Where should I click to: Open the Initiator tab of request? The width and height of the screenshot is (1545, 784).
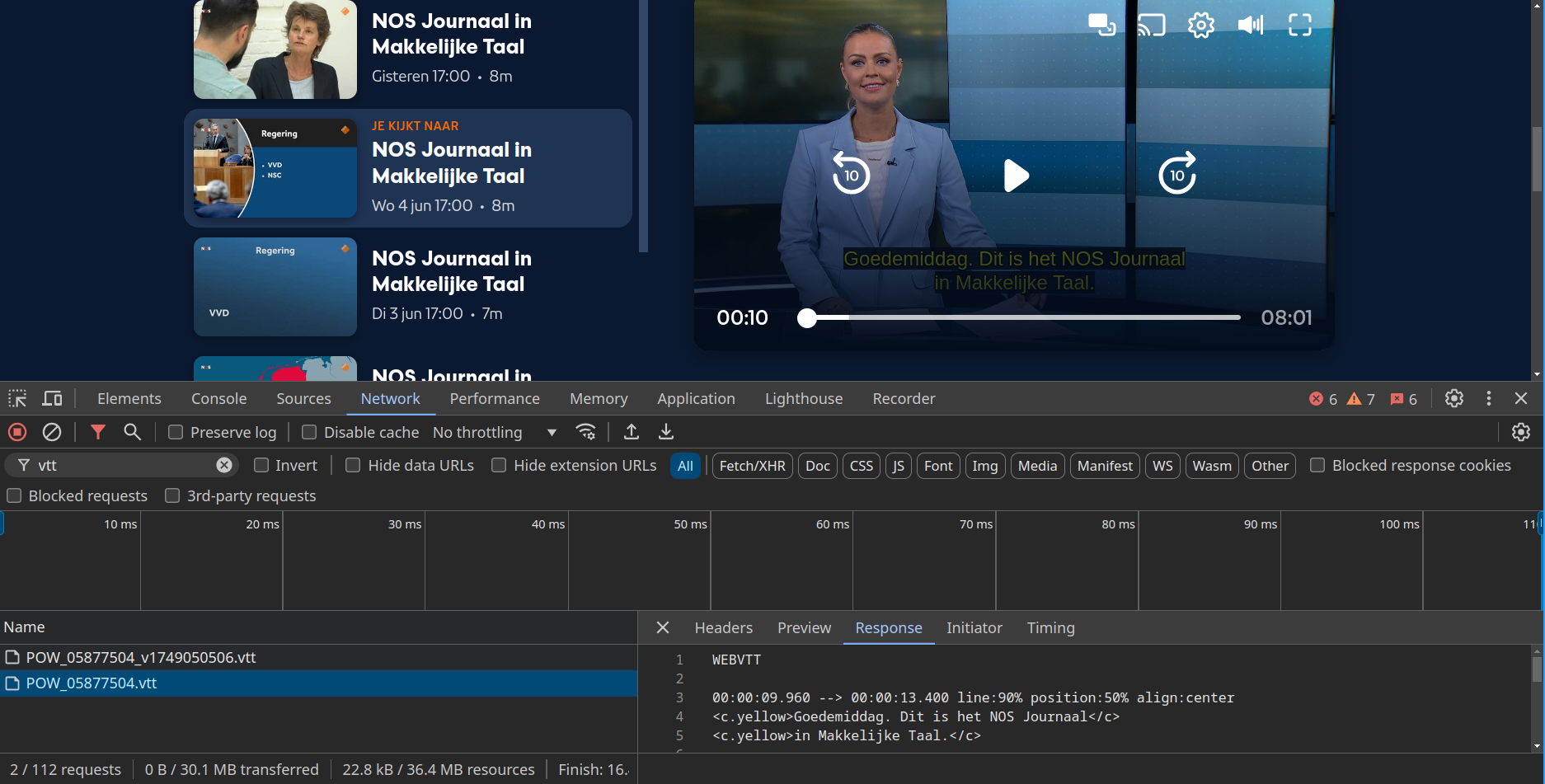pos(974,627)
